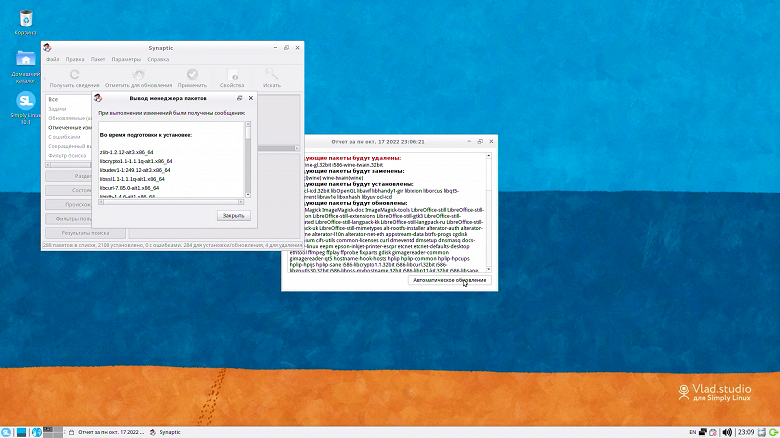
Task: Click the network tray icon
Action: (703, 432)
